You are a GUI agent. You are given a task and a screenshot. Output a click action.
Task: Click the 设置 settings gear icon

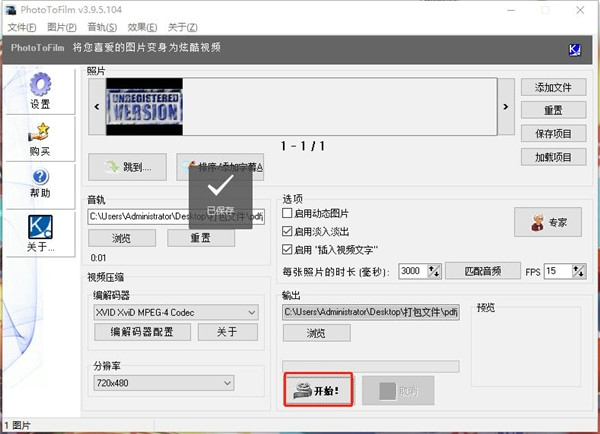40,86
